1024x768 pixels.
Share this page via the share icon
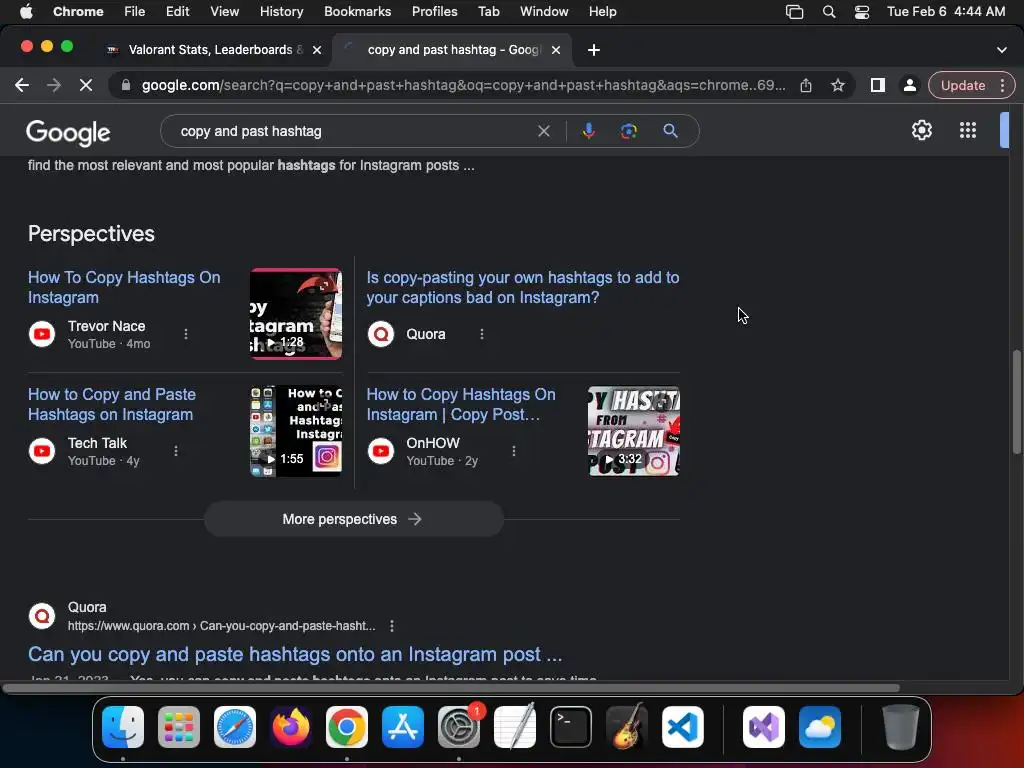806,86
